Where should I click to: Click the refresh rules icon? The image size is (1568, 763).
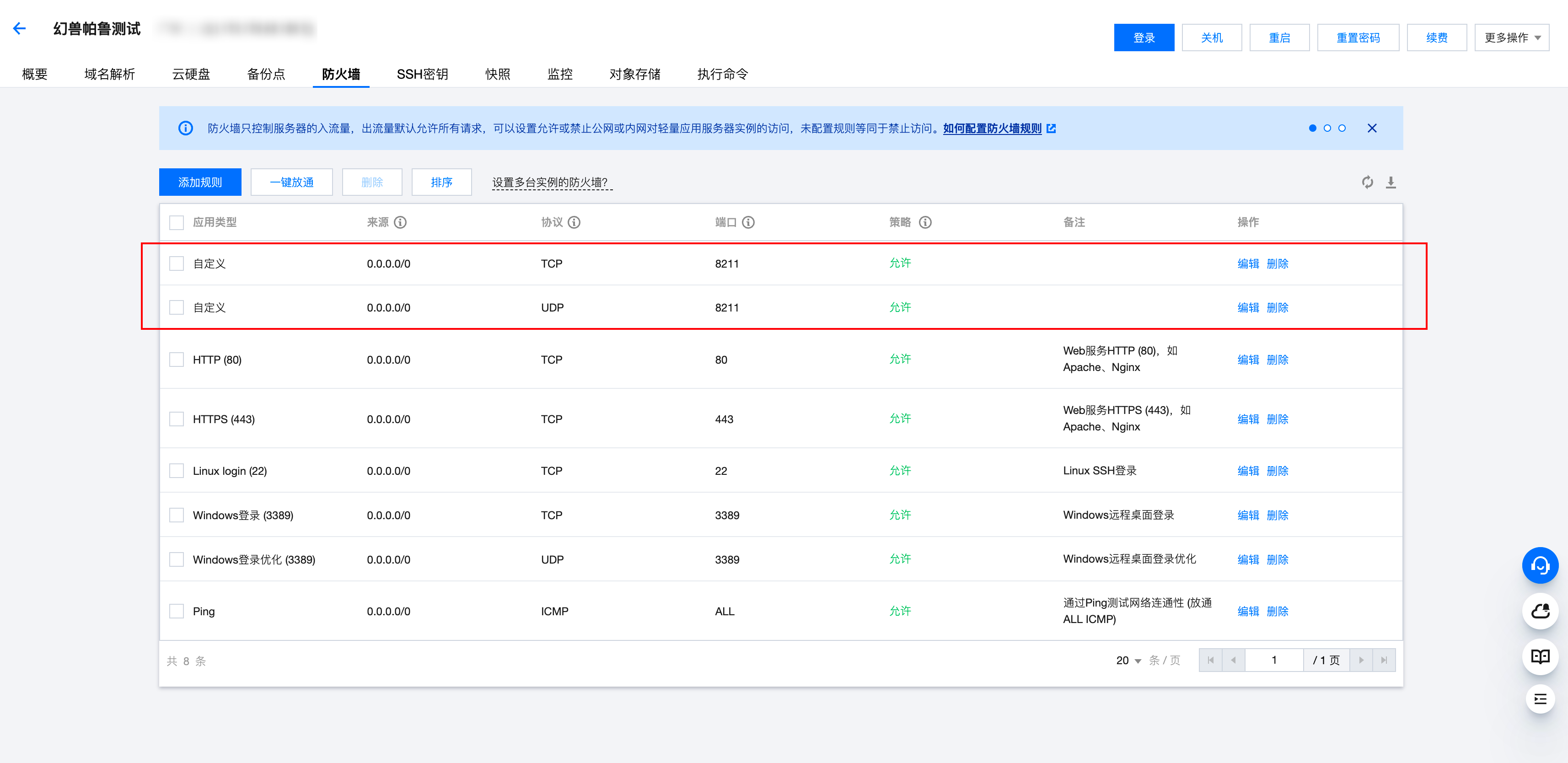point(1367,182)
